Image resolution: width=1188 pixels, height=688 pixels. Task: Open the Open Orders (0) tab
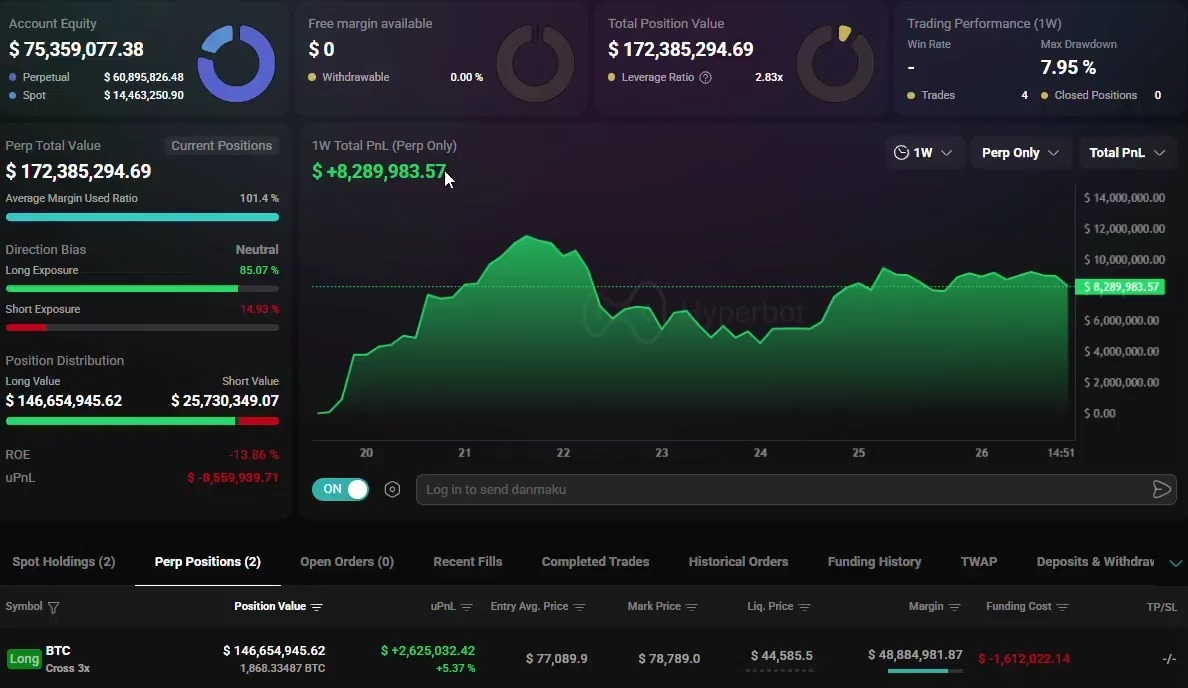[347, 561]
